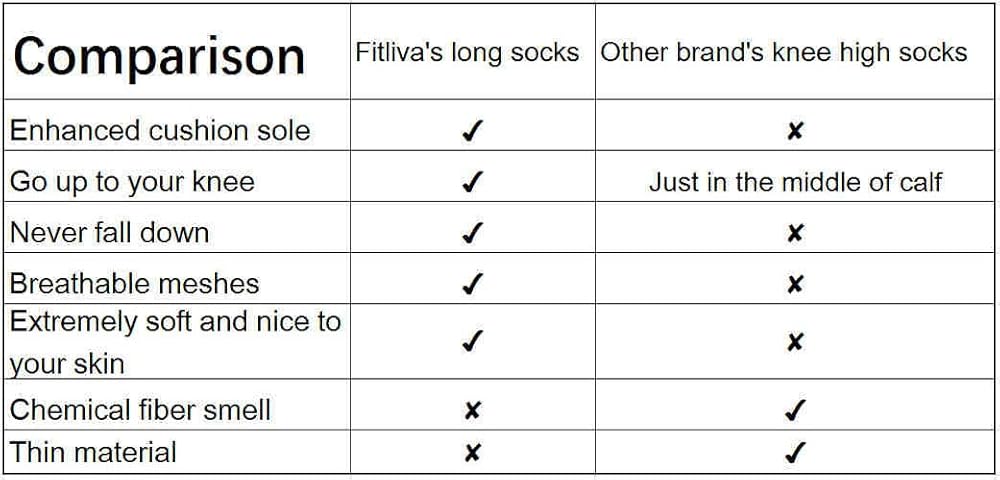This screenshot has height=480, width=1000.
Task: Select the Comparison heading cell
Action: coord(159,56)
